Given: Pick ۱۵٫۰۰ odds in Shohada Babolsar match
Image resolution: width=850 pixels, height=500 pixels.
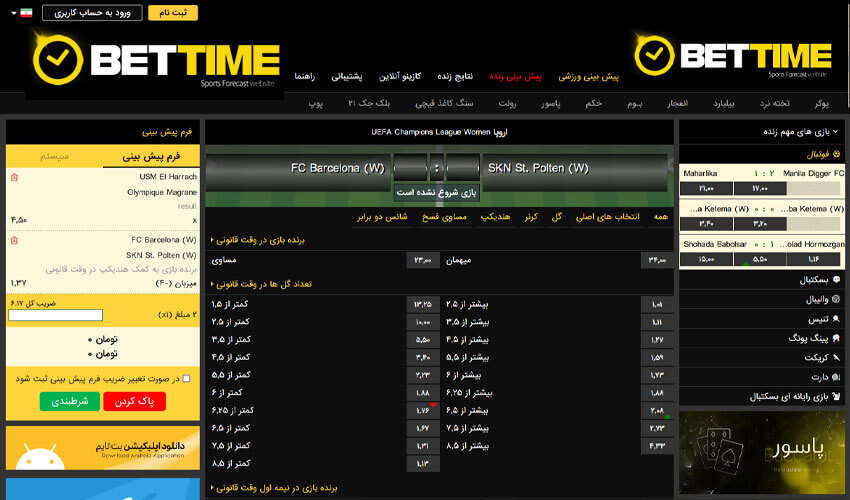Looking at the screenshot, I should point(706,259).
